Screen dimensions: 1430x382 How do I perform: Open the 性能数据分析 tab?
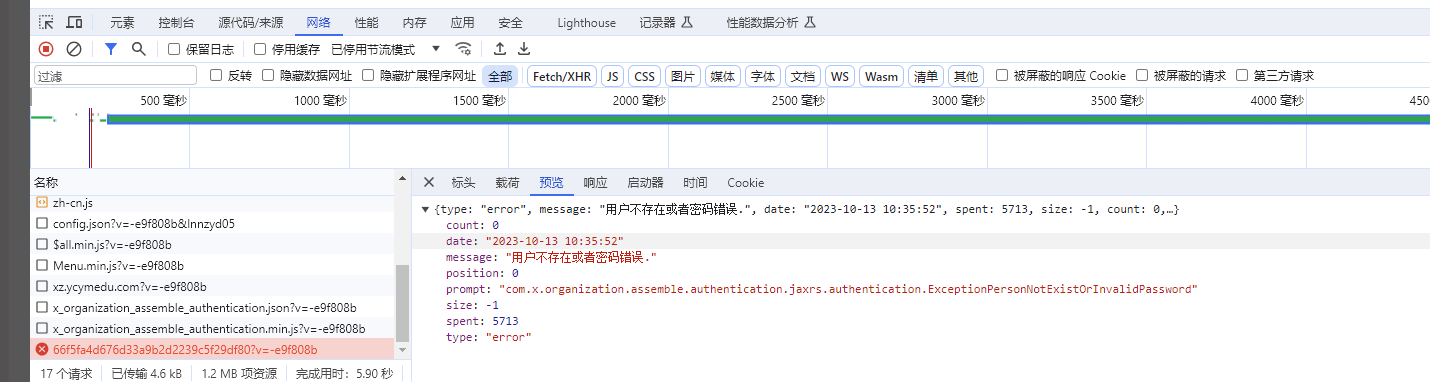click(x=771, y=22)
